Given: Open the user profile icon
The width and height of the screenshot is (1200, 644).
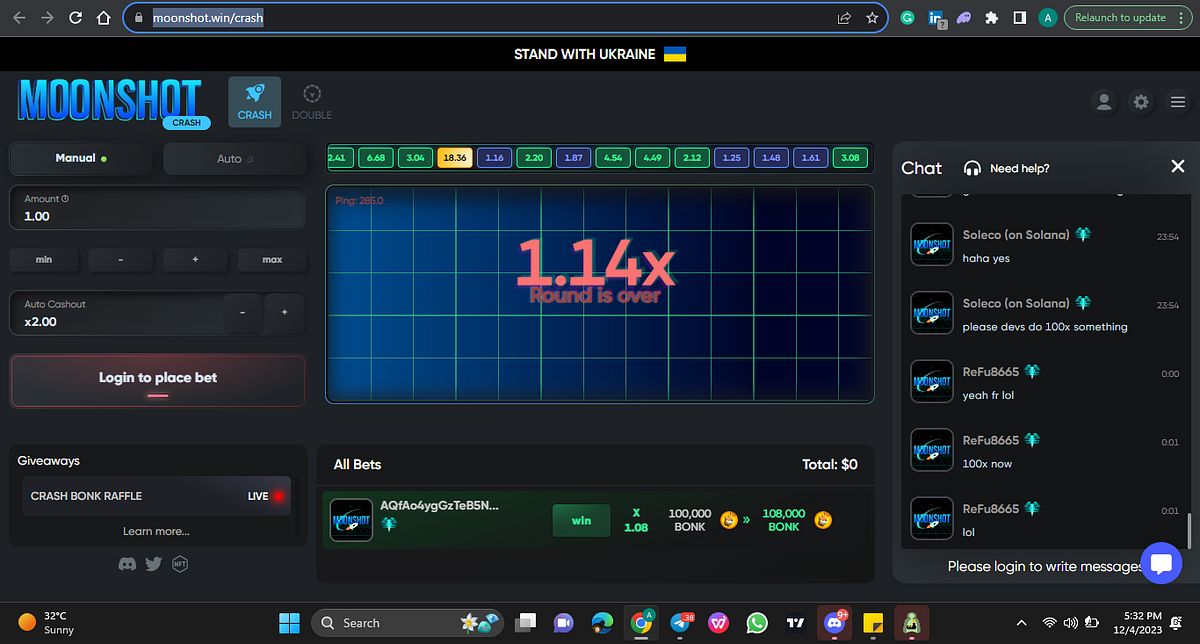Looking at the screenshot, I should point(1104,102).
